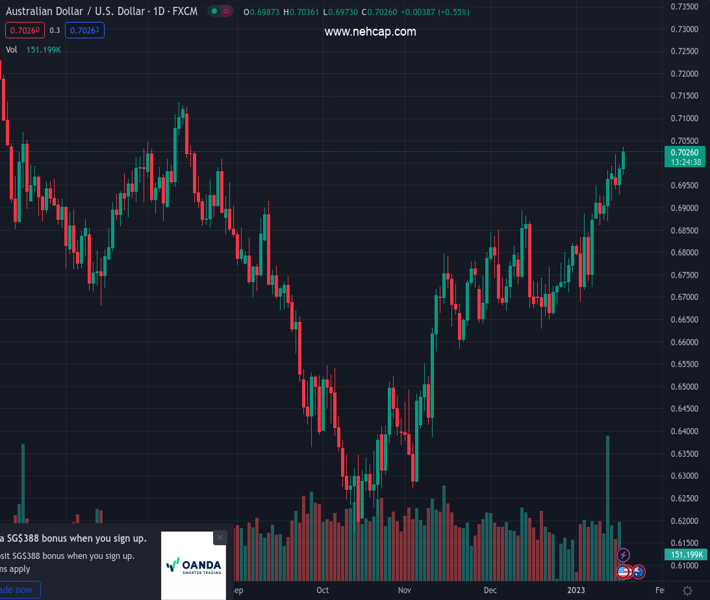Toggle the red data mode pill icon

click(228, 12)
